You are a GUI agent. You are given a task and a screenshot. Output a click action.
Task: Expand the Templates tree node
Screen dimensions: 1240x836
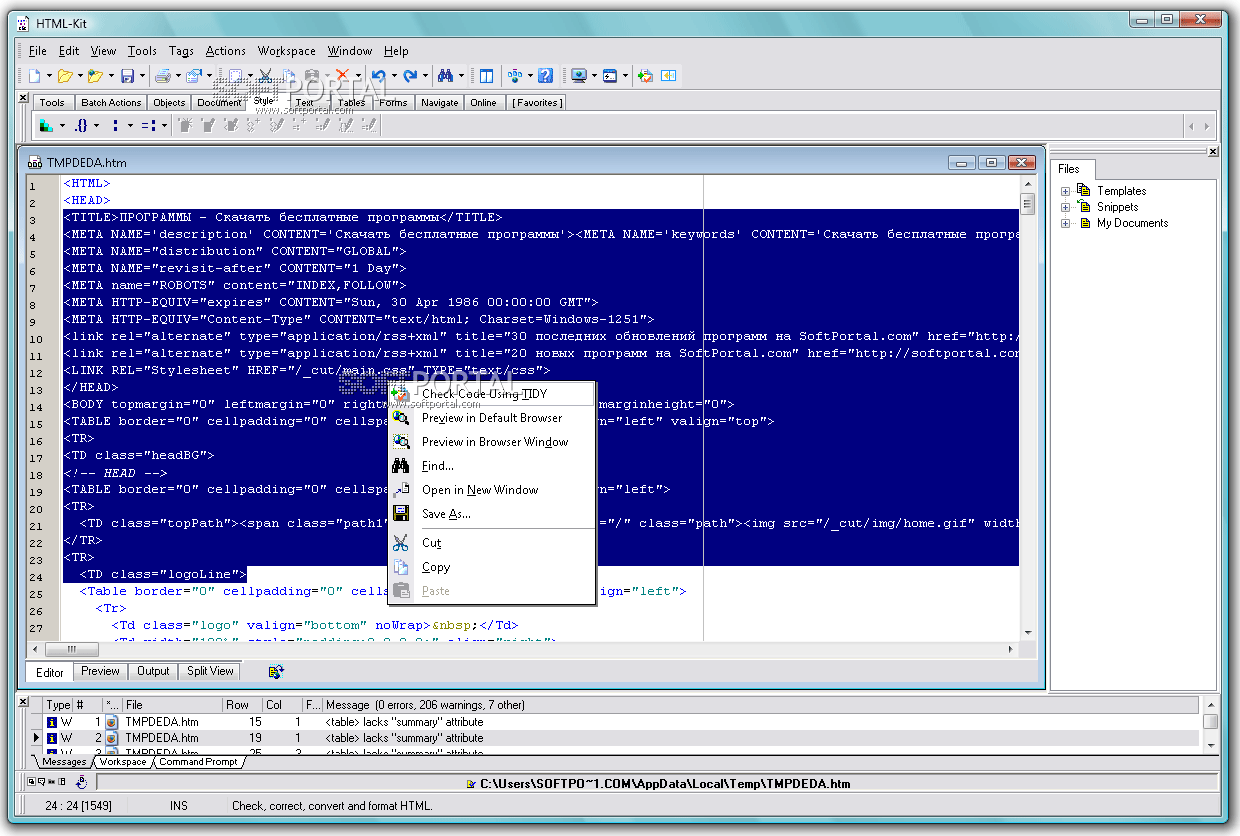pos(1066,191)
